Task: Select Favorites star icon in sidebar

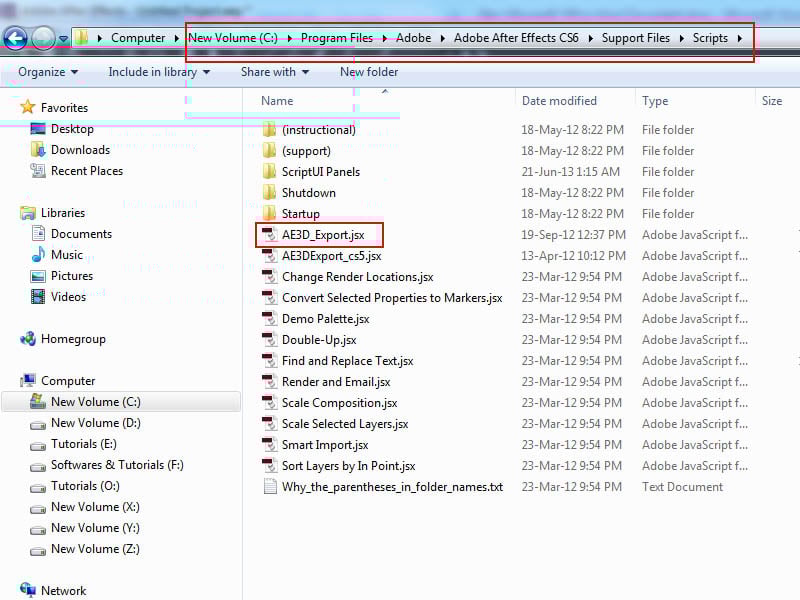Action: [27, 107]
